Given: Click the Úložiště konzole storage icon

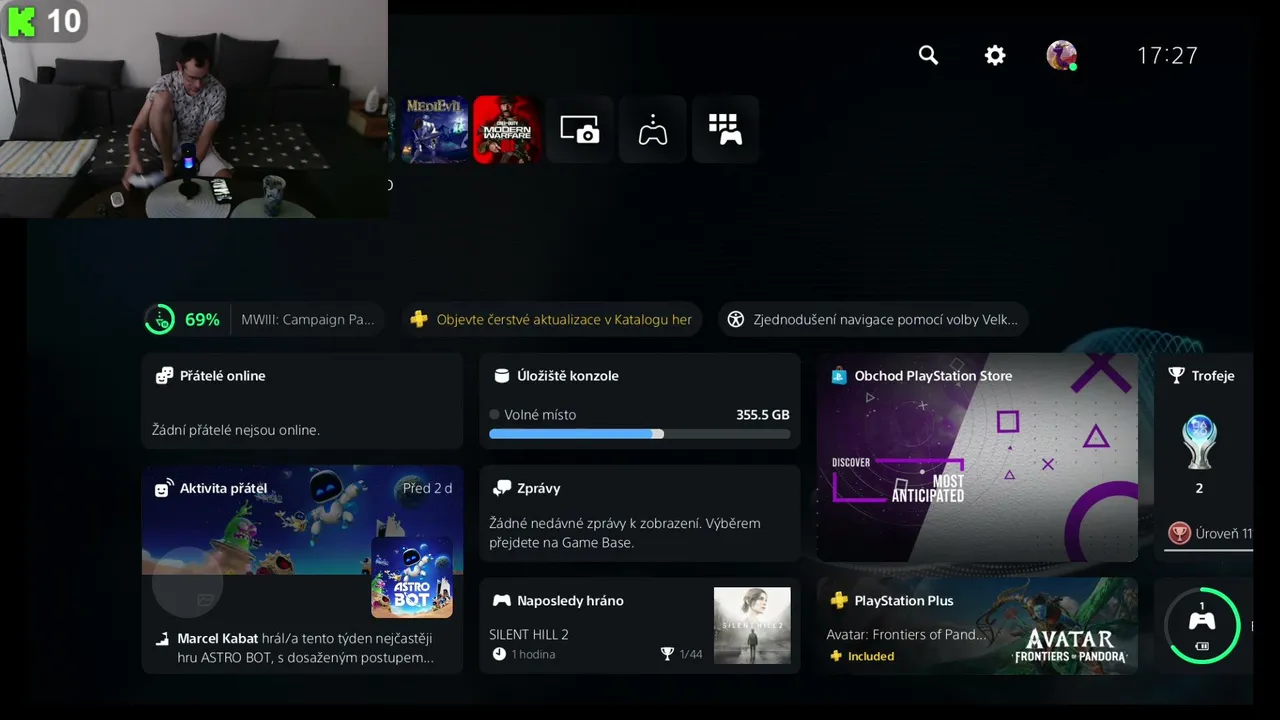Looking at the screenshot, I should [502, 376].
